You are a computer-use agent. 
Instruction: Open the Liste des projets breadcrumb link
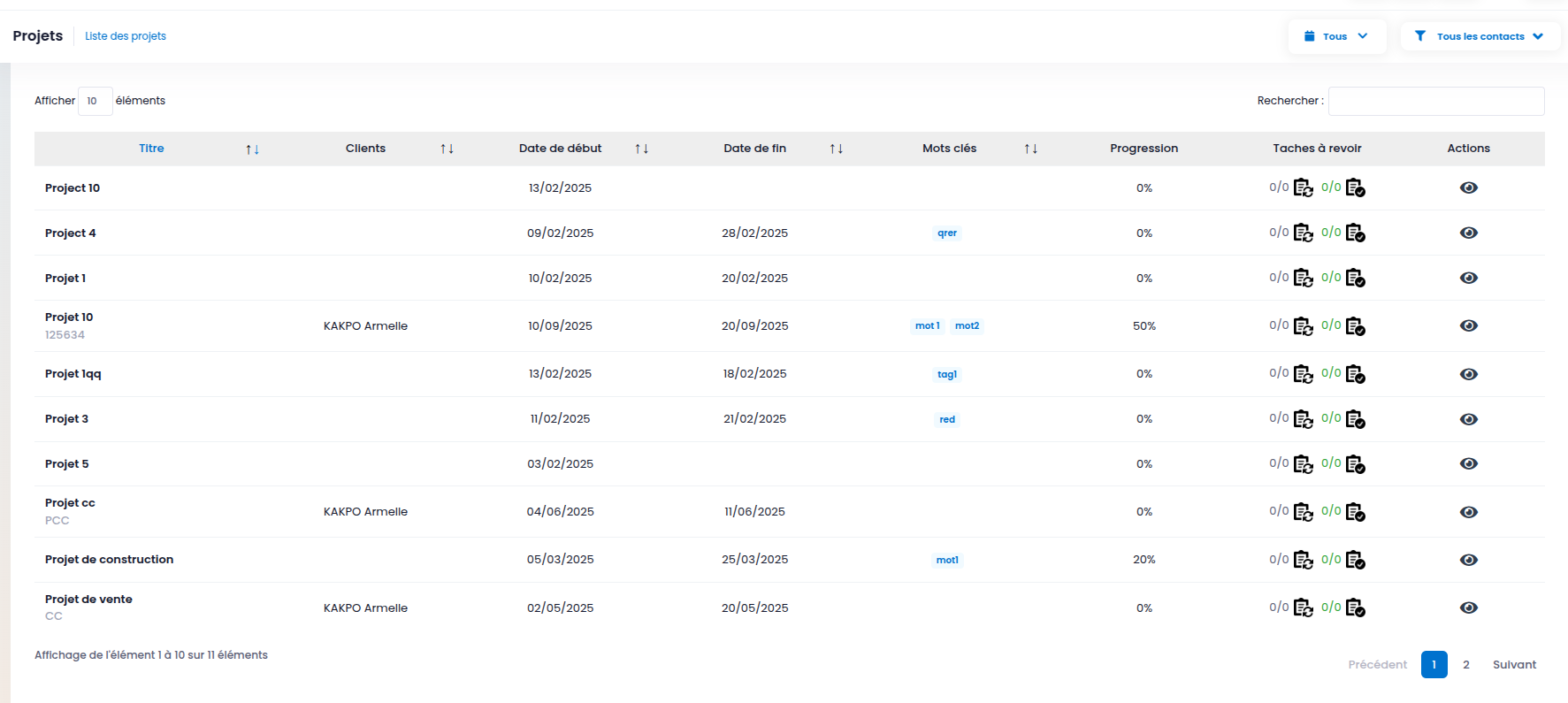coord(126,36)
